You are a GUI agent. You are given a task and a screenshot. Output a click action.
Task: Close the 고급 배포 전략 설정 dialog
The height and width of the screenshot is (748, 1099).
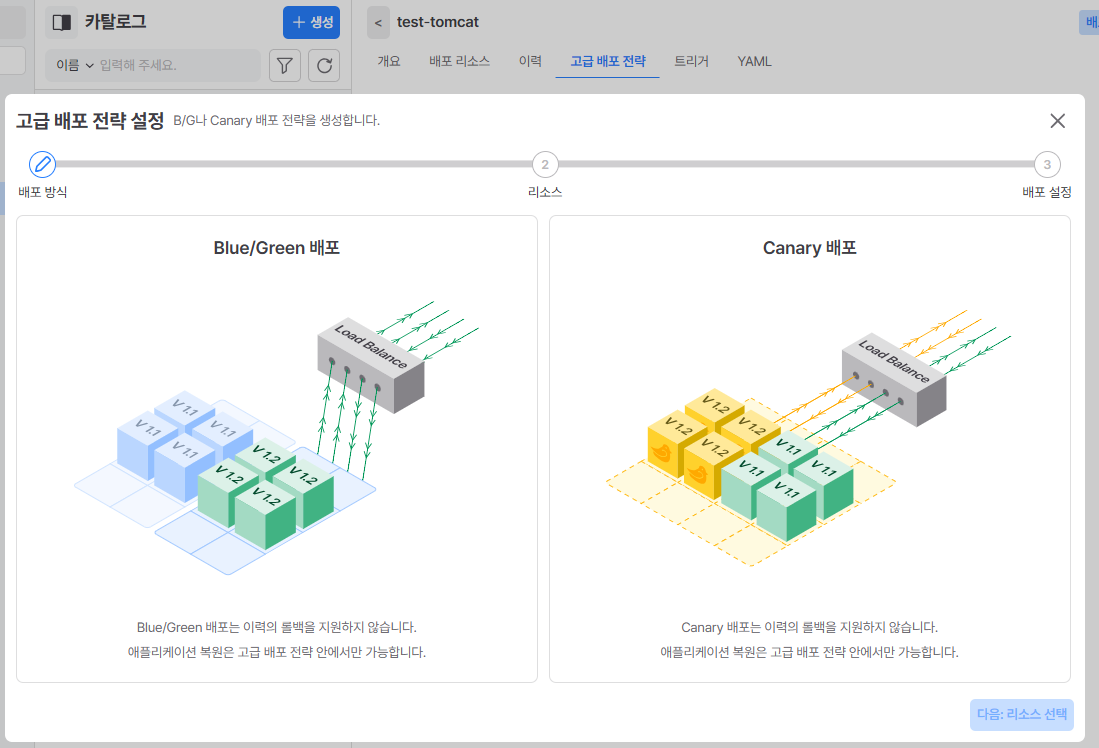tap(1058, 121)
